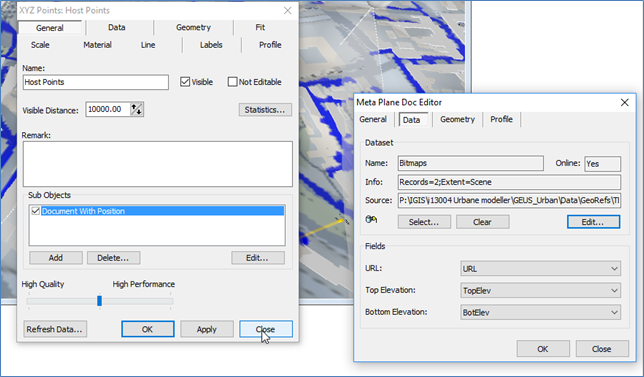Click Edit... in Dataset section
The height and width of the screenshot is (377, 644).
[593, 222]
